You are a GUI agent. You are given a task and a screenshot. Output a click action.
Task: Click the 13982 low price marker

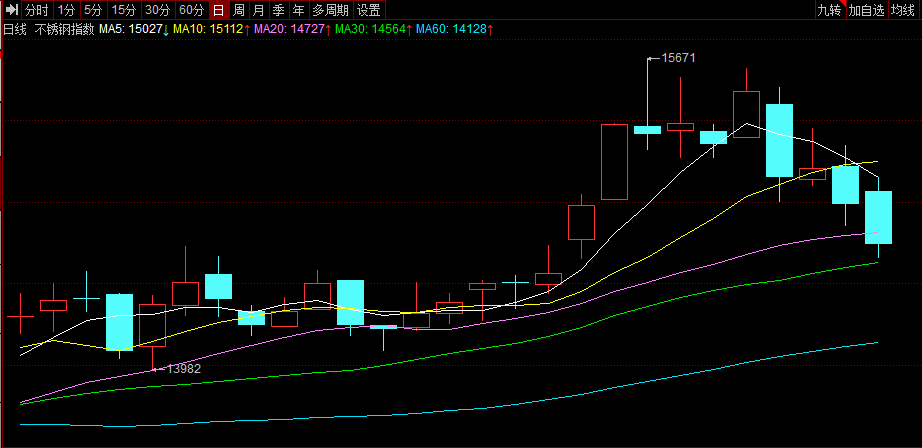point(184,369)
